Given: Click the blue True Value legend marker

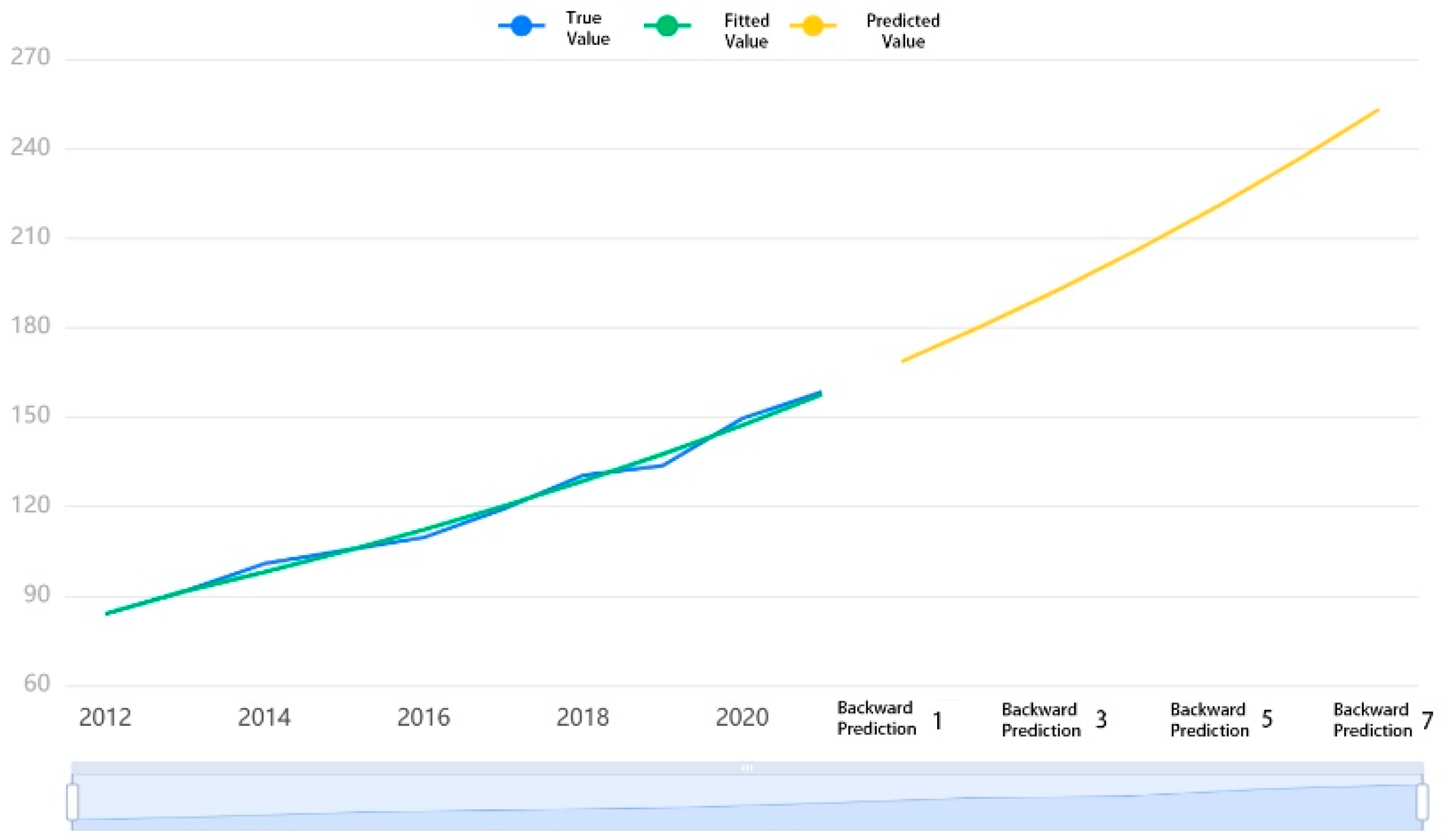Looking at the screenshot, I should (x=521, y=26).
